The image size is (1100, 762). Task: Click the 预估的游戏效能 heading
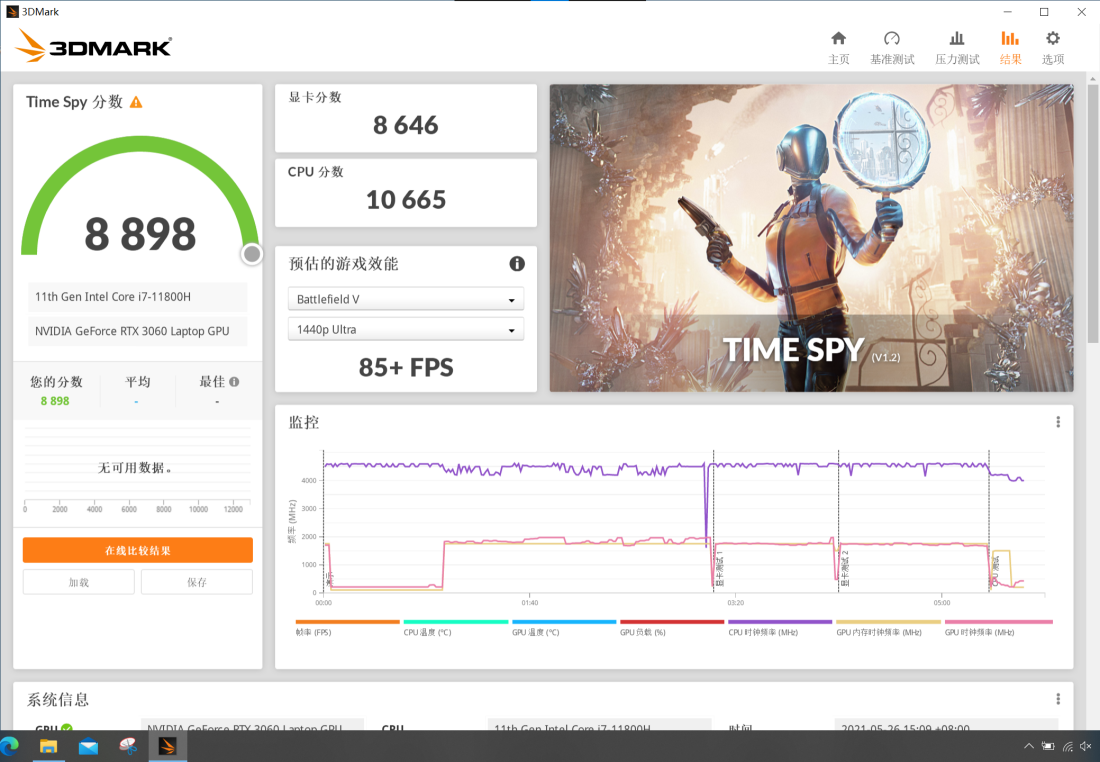pyautogui.click(x=343, y=264)
